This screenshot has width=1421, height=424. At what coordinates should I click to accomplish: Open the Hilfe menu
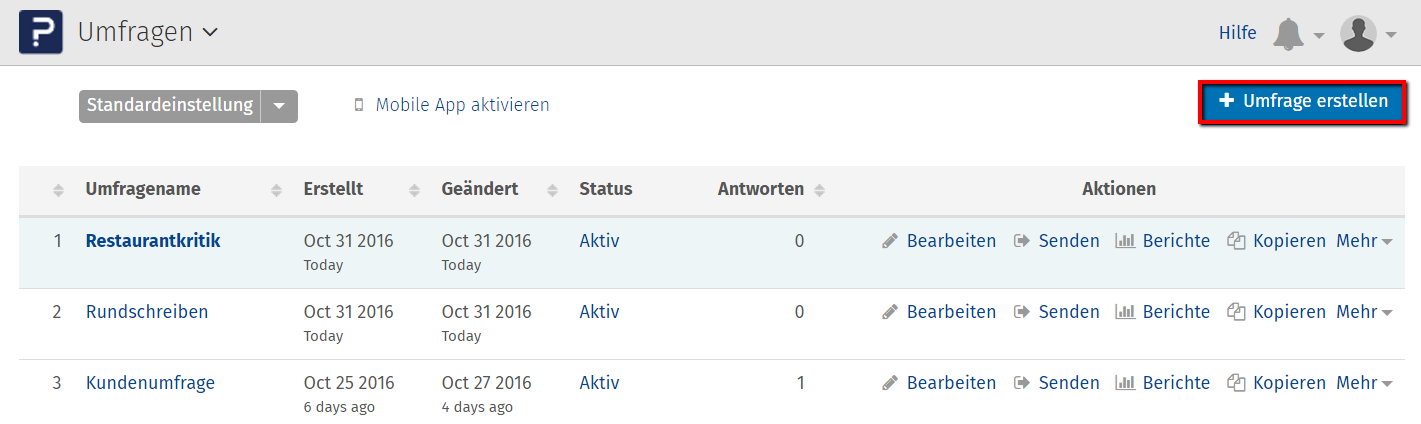point(1237,33)
